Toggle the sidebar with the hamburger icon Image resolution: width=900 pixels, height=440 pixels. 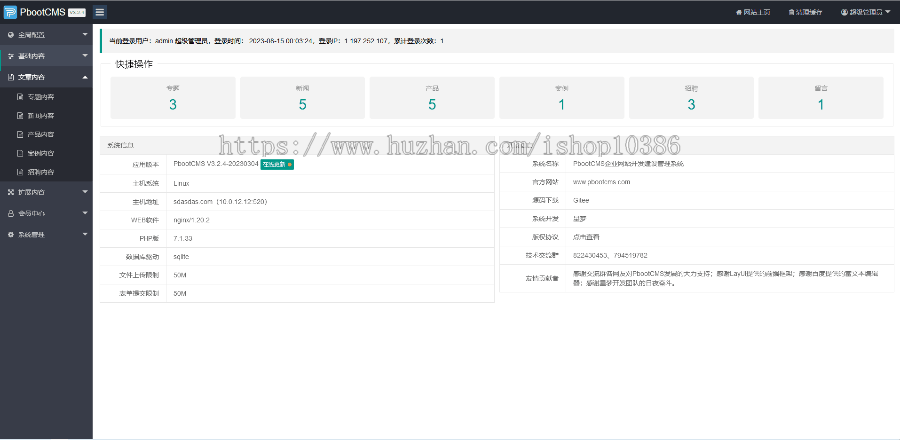point(99,12)
